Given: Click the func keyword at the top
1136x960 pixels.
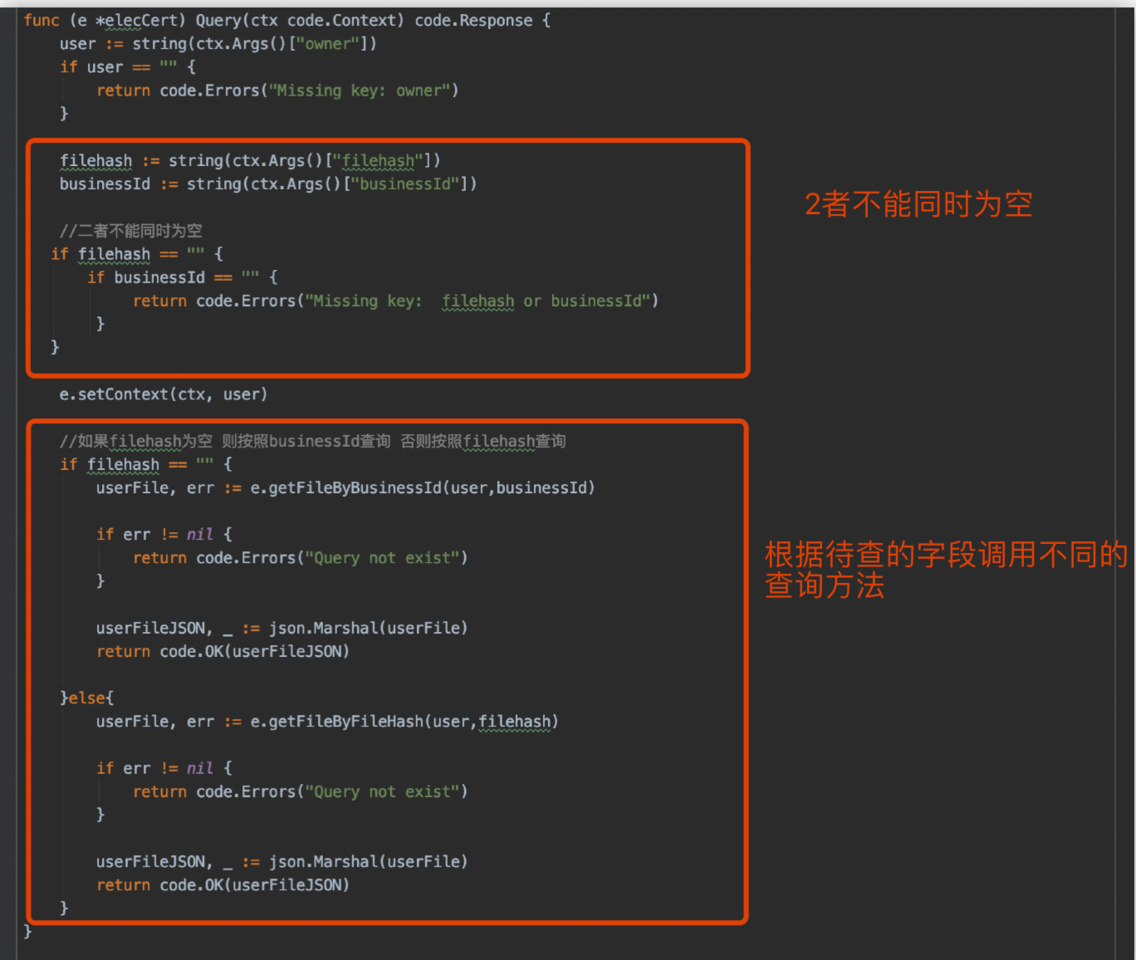Looking at the screenshot, I should tap(41, 20).
